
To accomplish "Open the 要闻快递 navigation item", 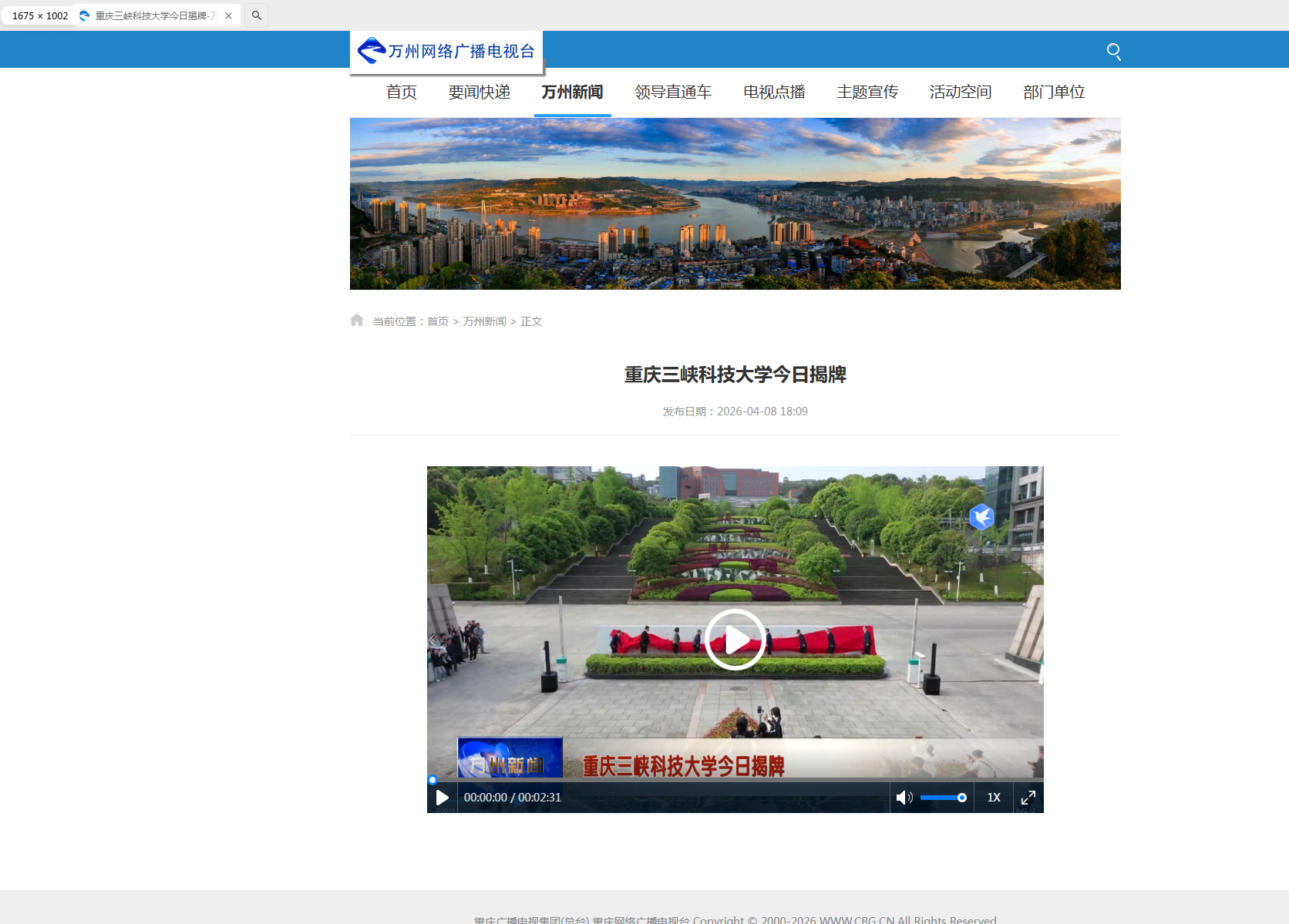I will pyautogui.click(x=479, y=92).
